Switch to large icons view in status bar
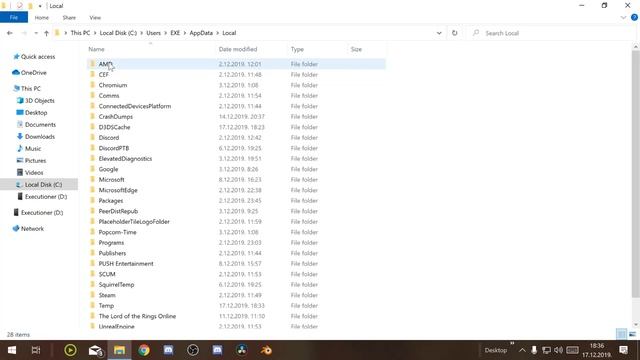 point(632,334)
